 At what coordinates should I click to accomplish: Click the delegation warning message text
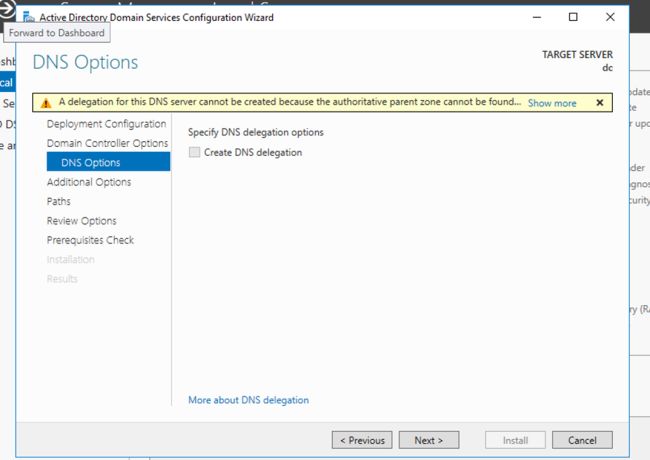[289, 102]
